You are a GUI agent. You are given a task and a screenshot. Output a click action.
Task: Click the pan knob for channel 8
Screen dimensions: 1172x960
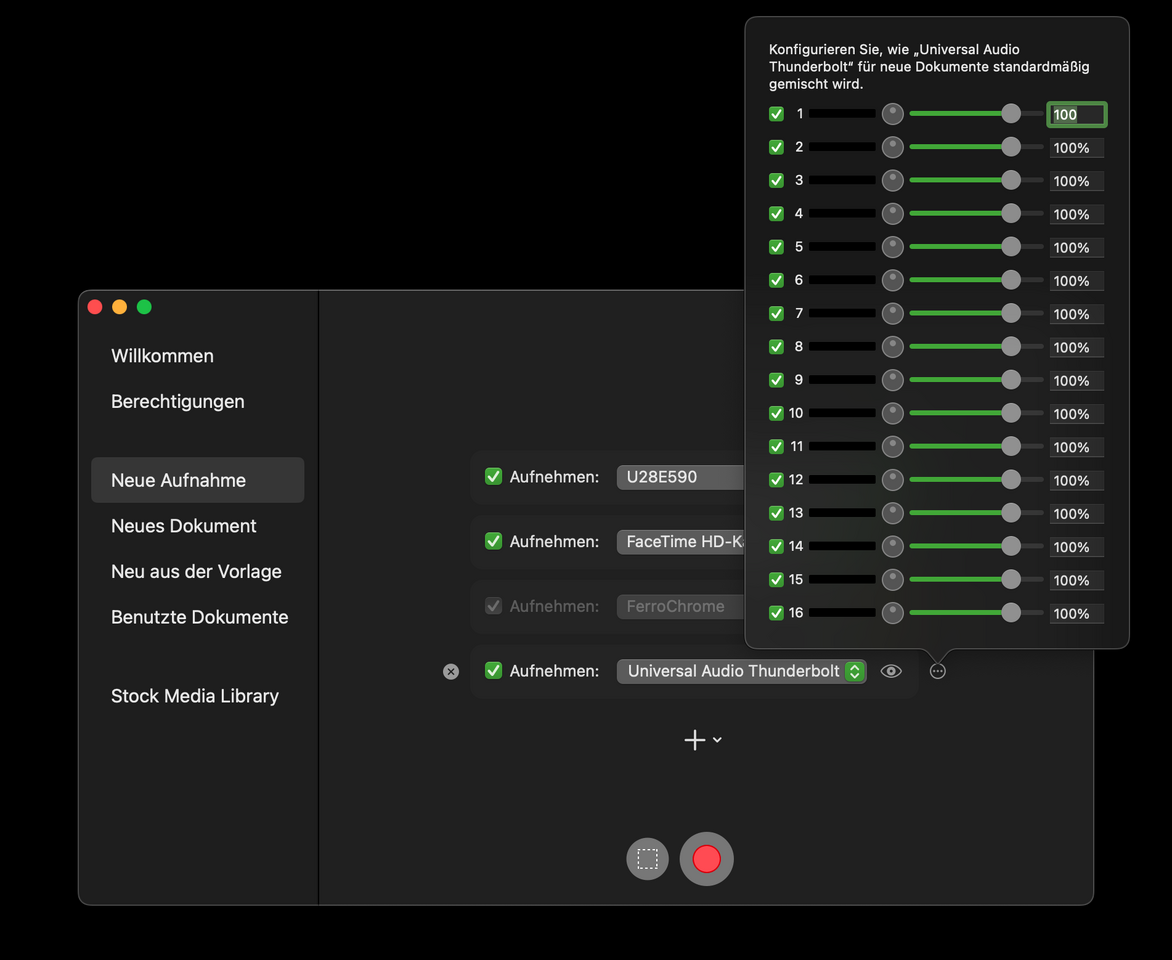coord(892,347)
